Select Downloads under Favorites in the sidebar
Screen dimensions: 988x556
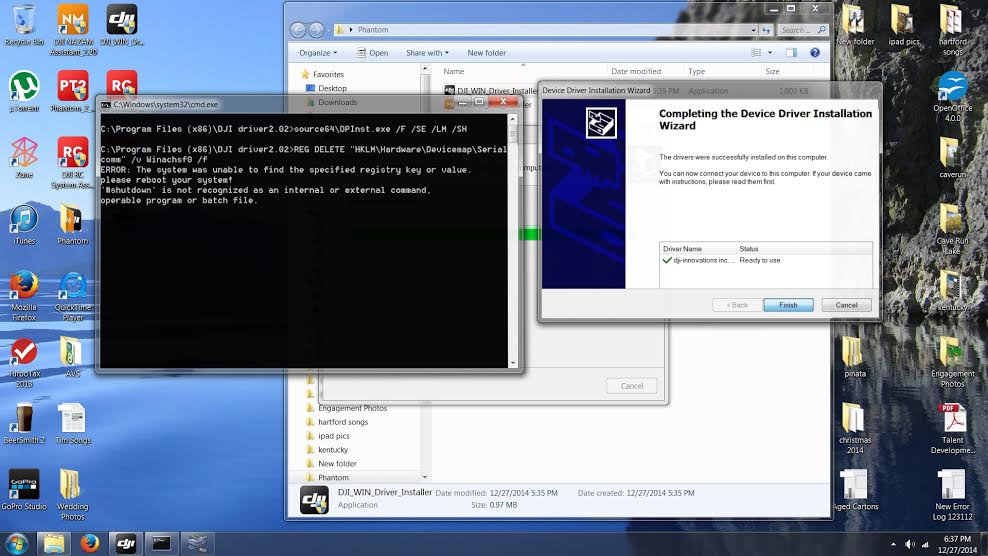click(x=337, y=102)
